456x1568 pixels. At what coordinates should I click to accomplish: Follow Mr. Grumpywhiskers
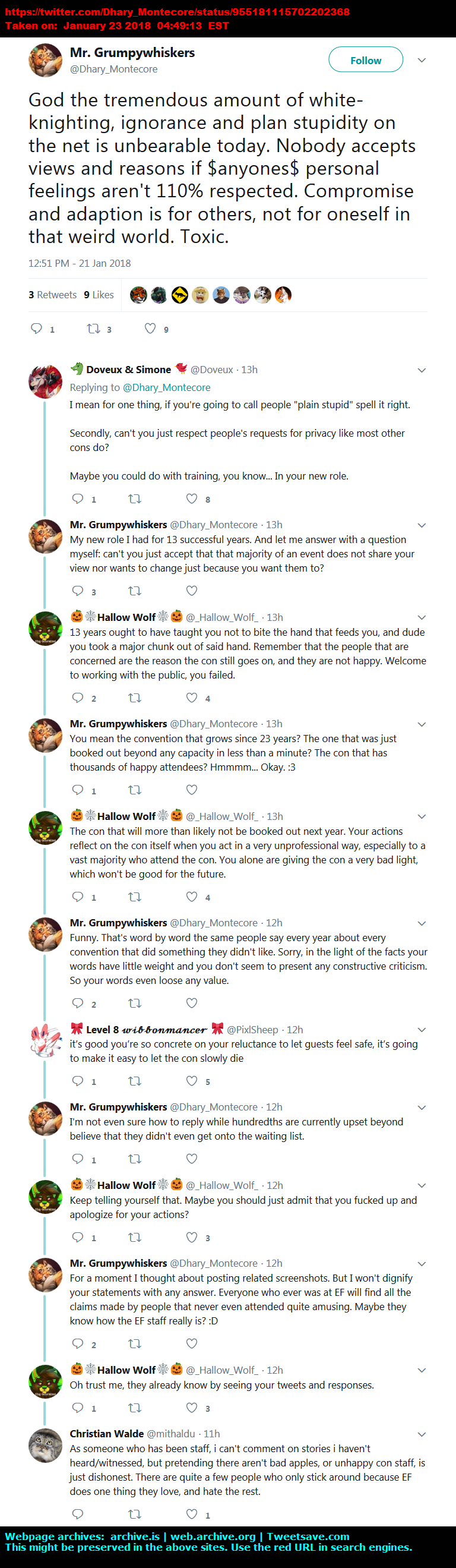(365, 59)
